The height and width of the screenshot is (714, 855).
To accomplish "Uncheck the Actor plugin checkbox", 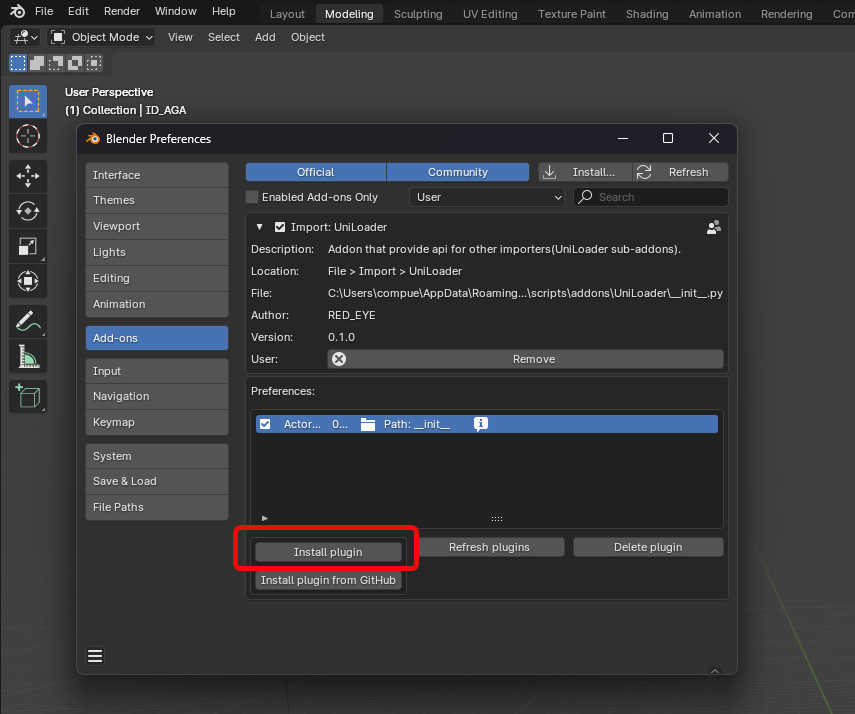I will 265,424.
